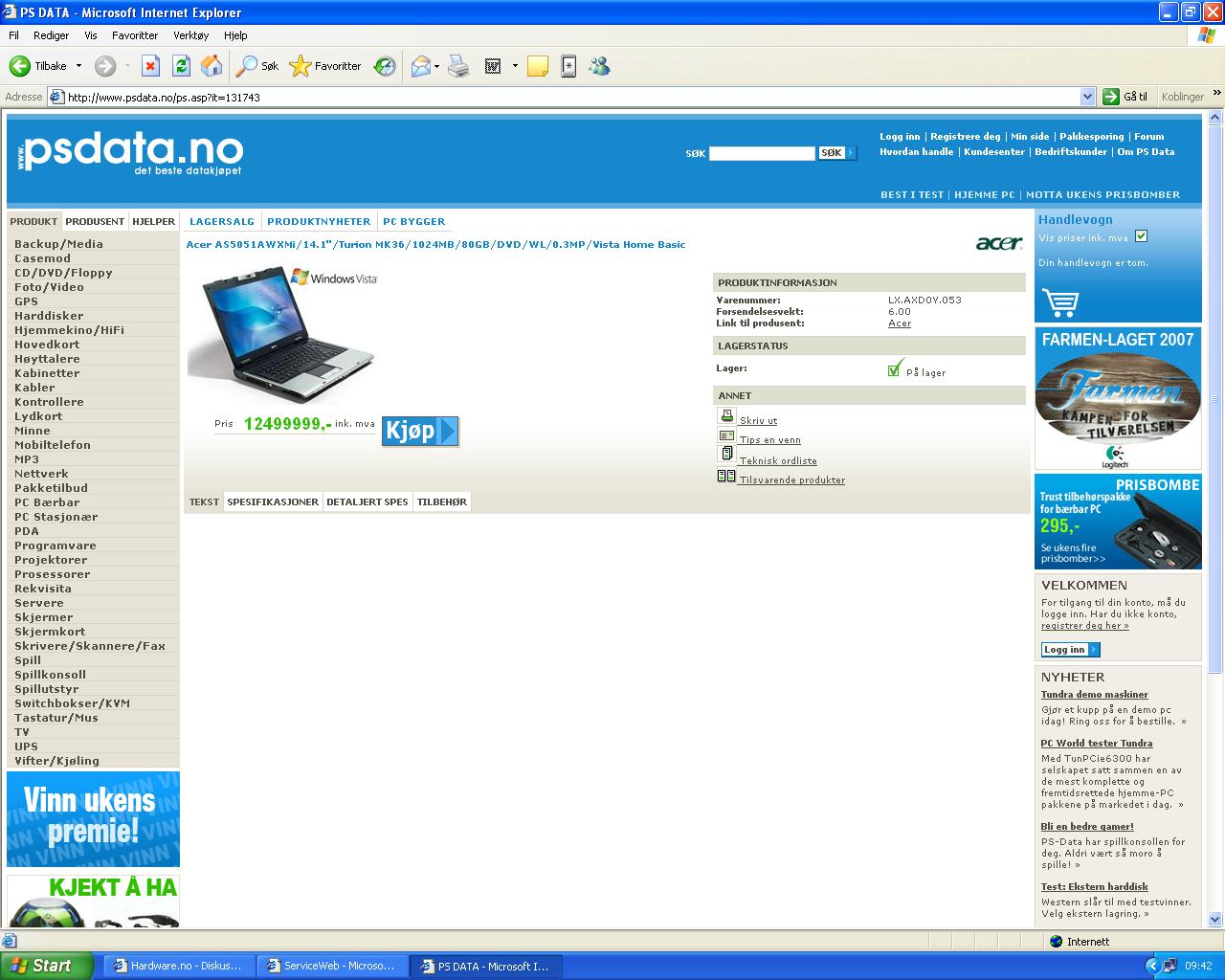
Task: Stop page loading with the red X icon
Action: click(x=150, y=66)
